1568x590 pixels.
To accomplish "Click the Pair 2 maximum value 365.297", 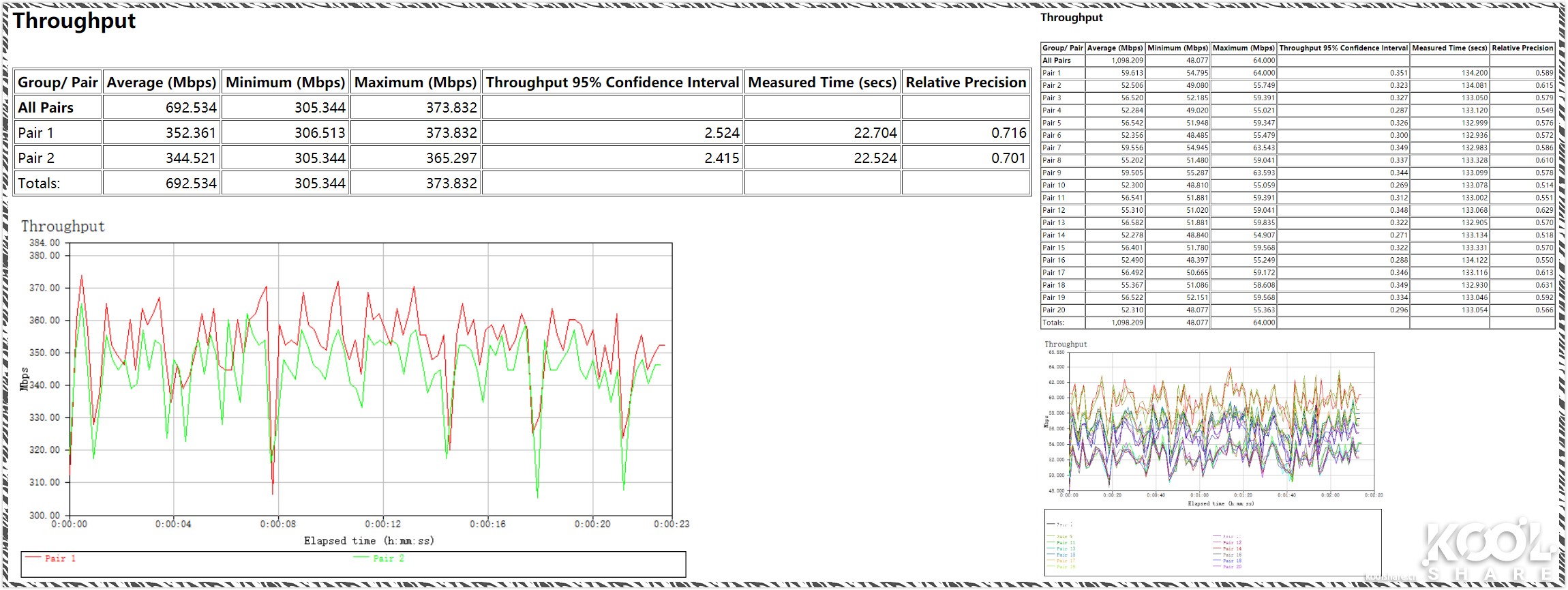I will (451, 158).
